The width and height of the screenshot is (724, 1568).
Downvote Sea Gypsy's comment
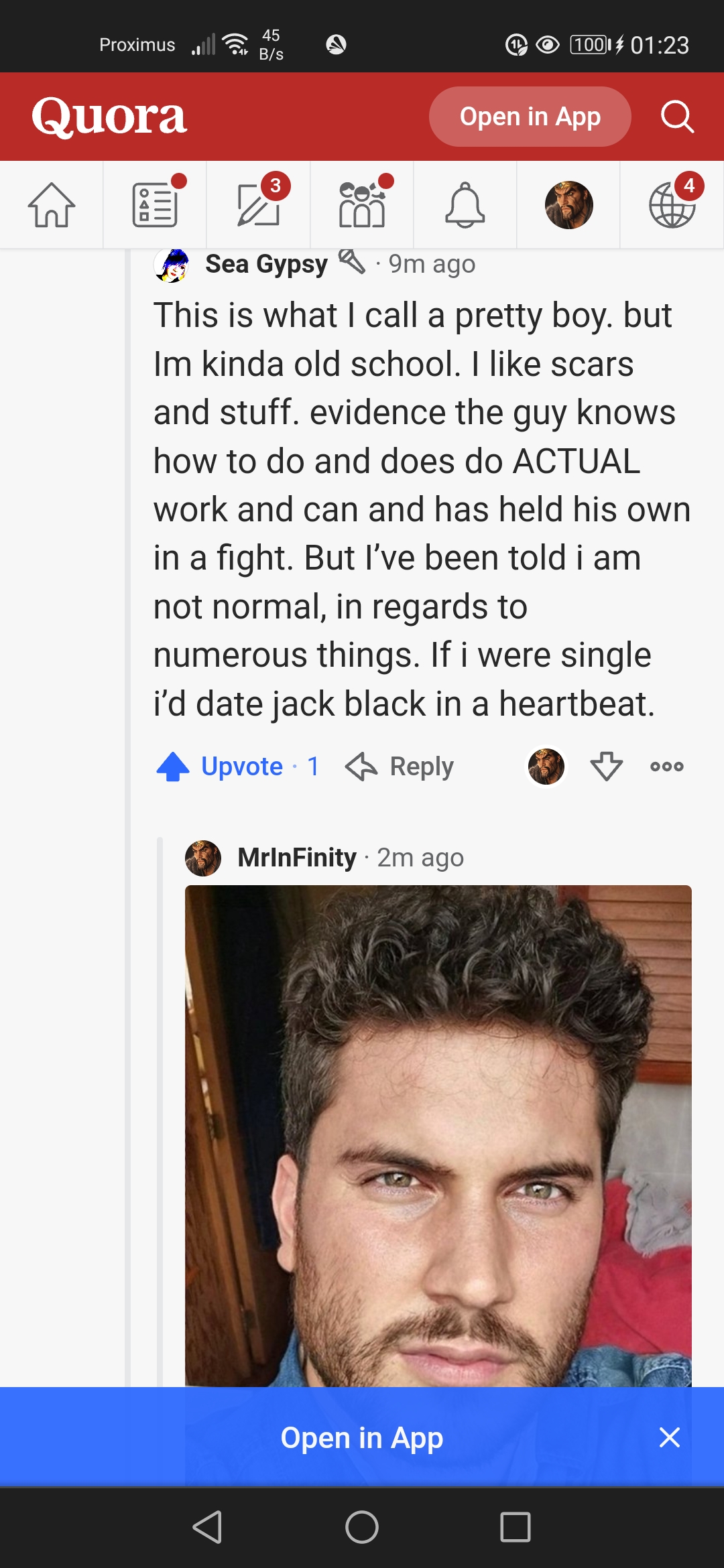click(x=607, y=766)
